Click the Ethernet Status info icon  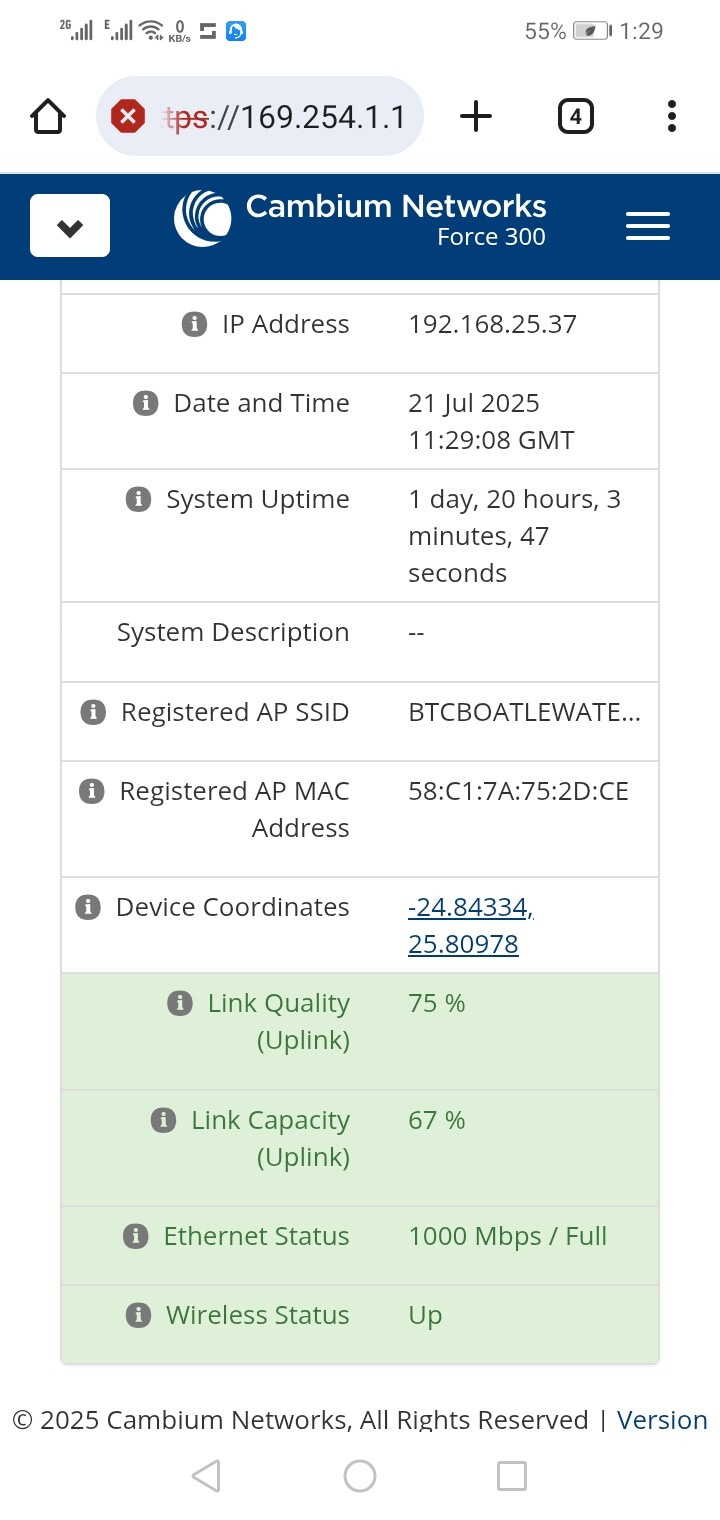pyautogui.click(x=136, y=1236)
